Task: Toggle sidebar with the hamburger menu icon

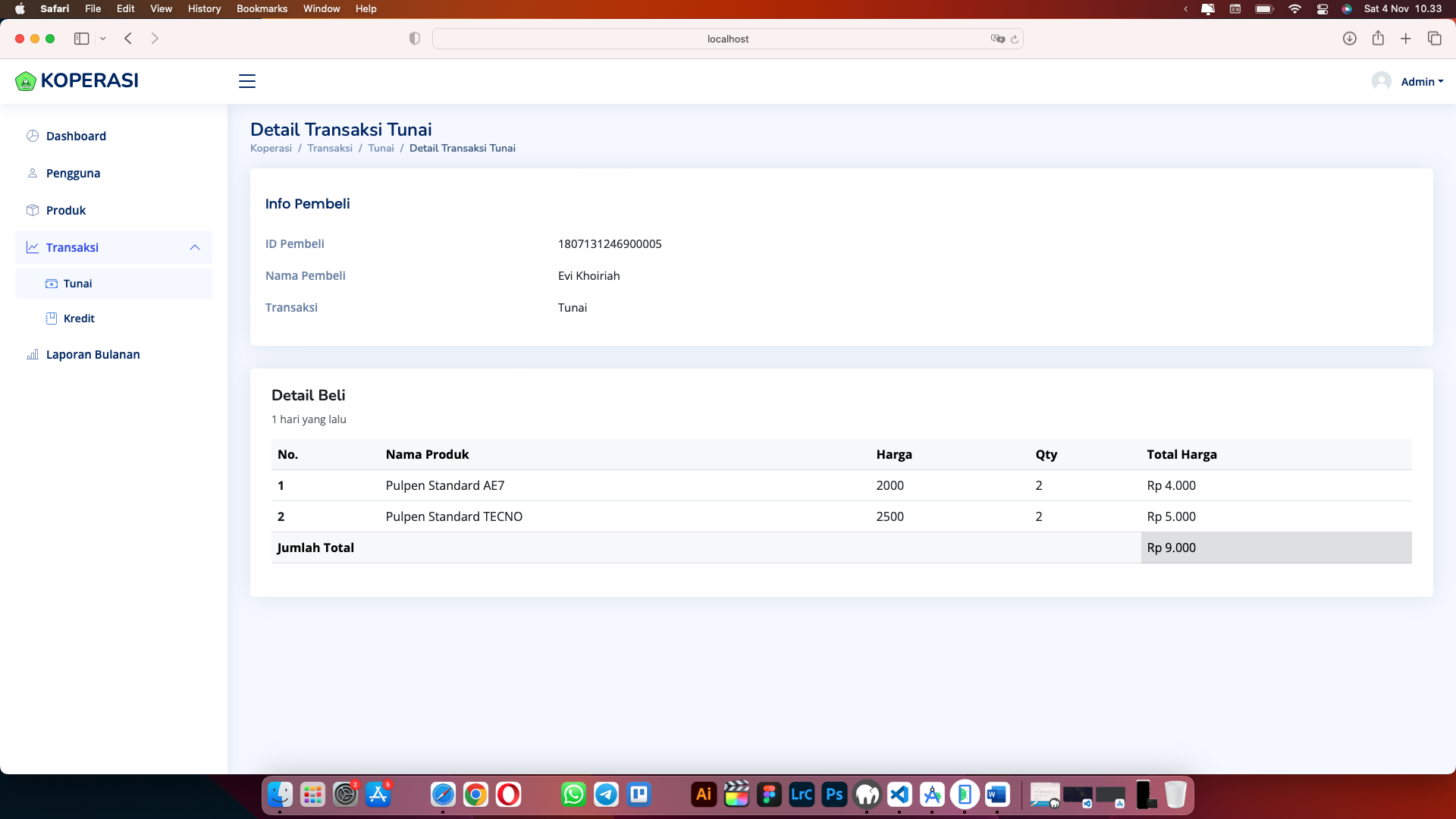Action: click(247, 81)
